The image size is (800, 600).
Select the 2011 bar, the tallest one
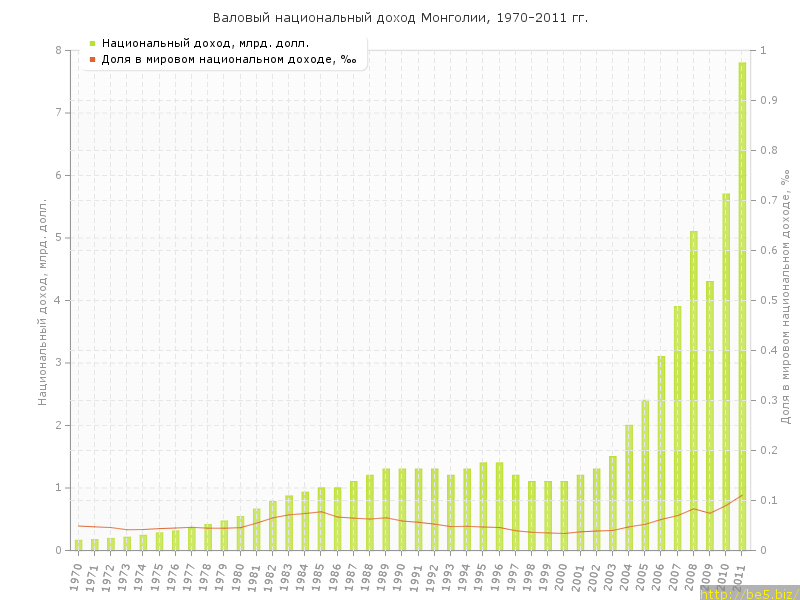pyautogui.click(x=742, y=306)
